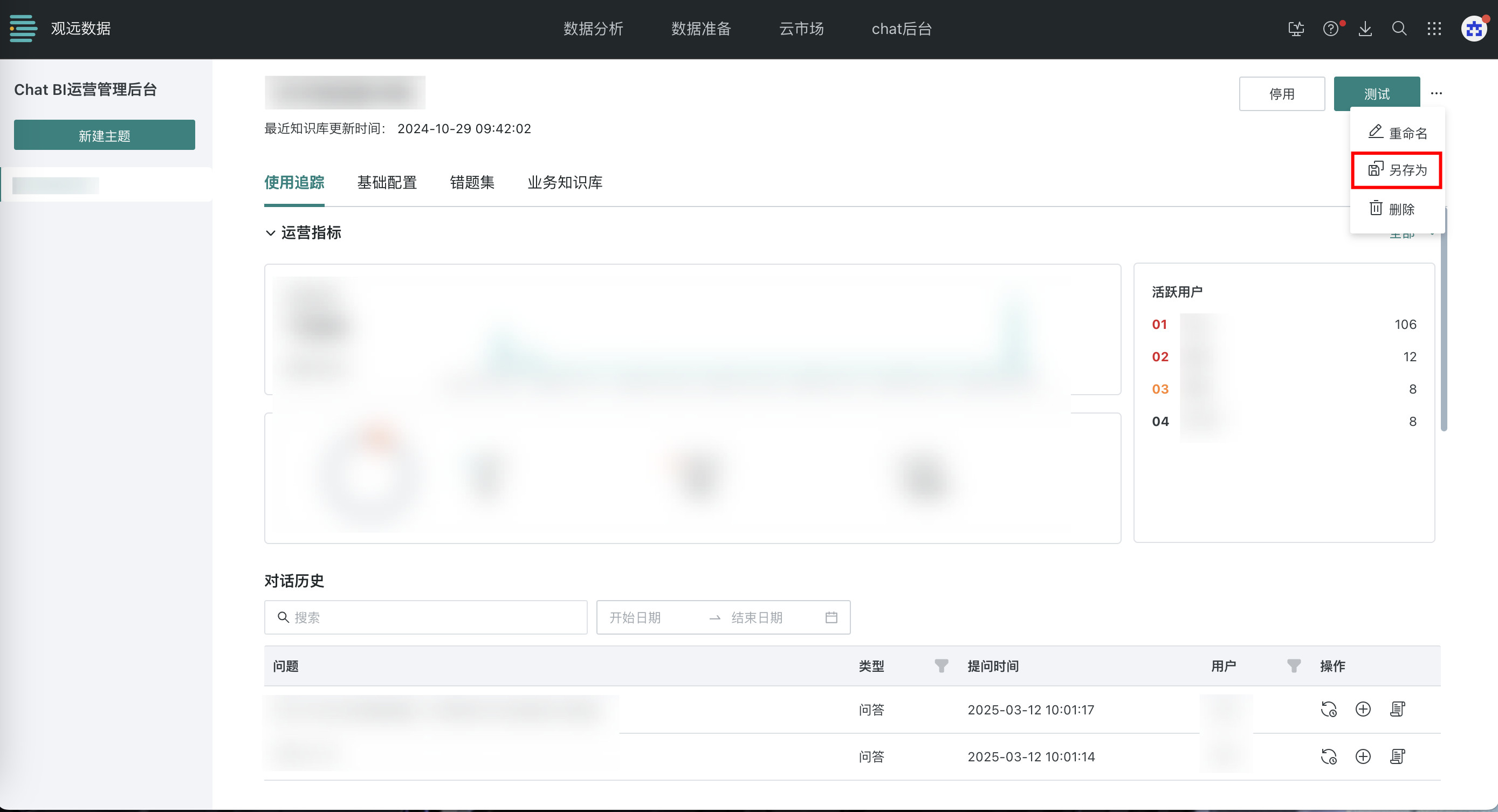Click the 停用 button

click(1282, 94)
